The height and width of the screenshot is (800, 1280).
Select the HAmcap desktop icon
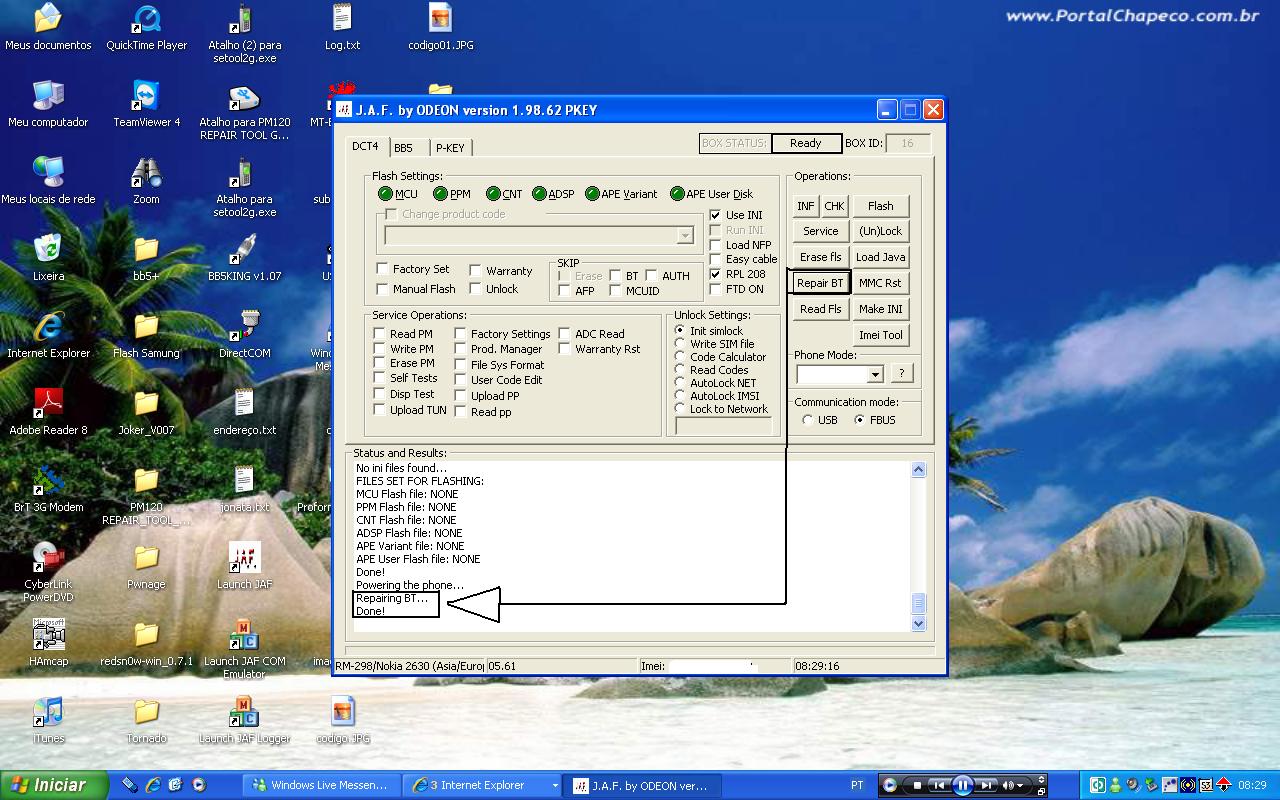tap(48, 643)
